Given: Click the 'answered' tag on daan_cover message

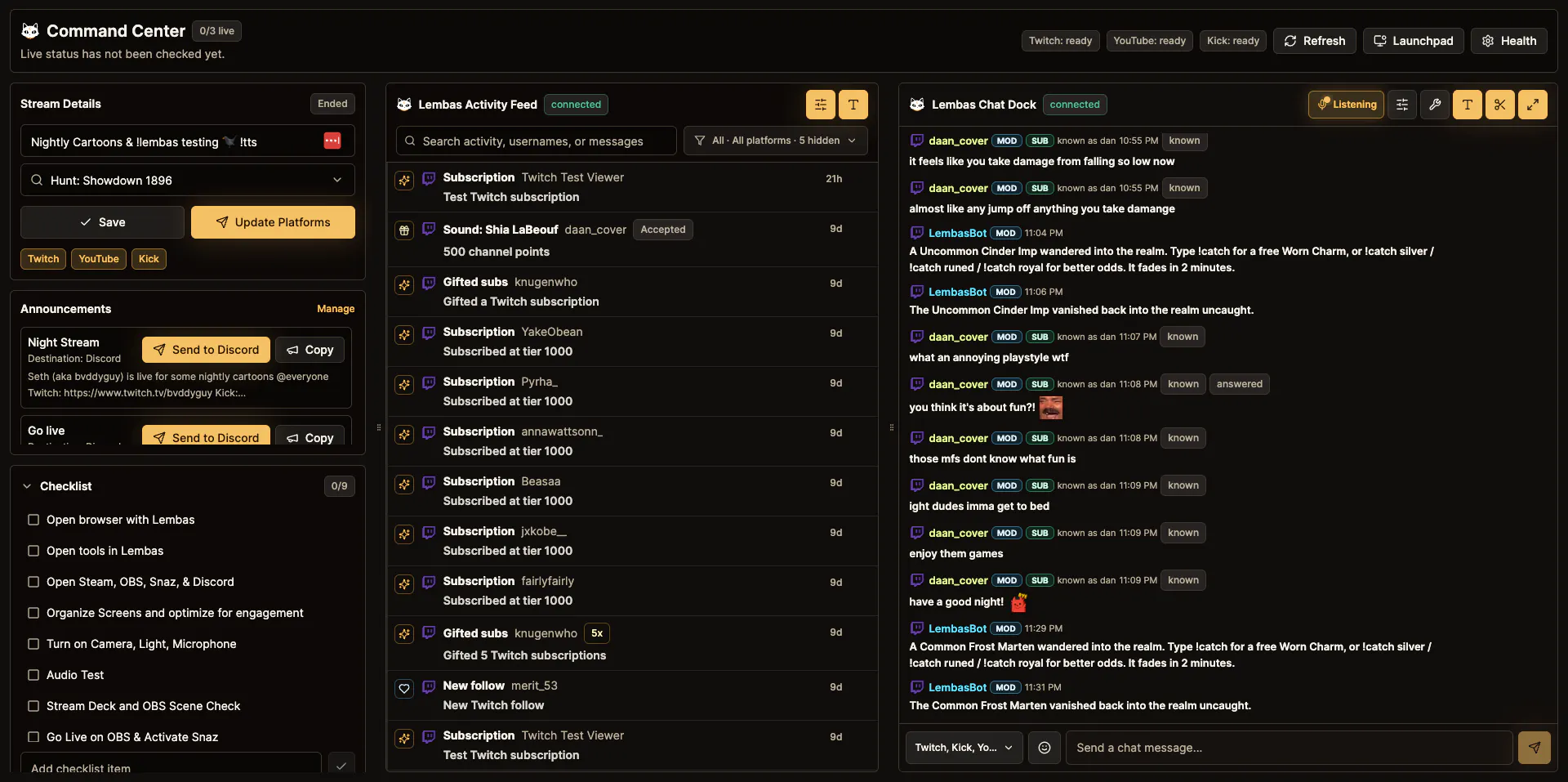Looking at the screenshot, I should (x=1239, y=384).
